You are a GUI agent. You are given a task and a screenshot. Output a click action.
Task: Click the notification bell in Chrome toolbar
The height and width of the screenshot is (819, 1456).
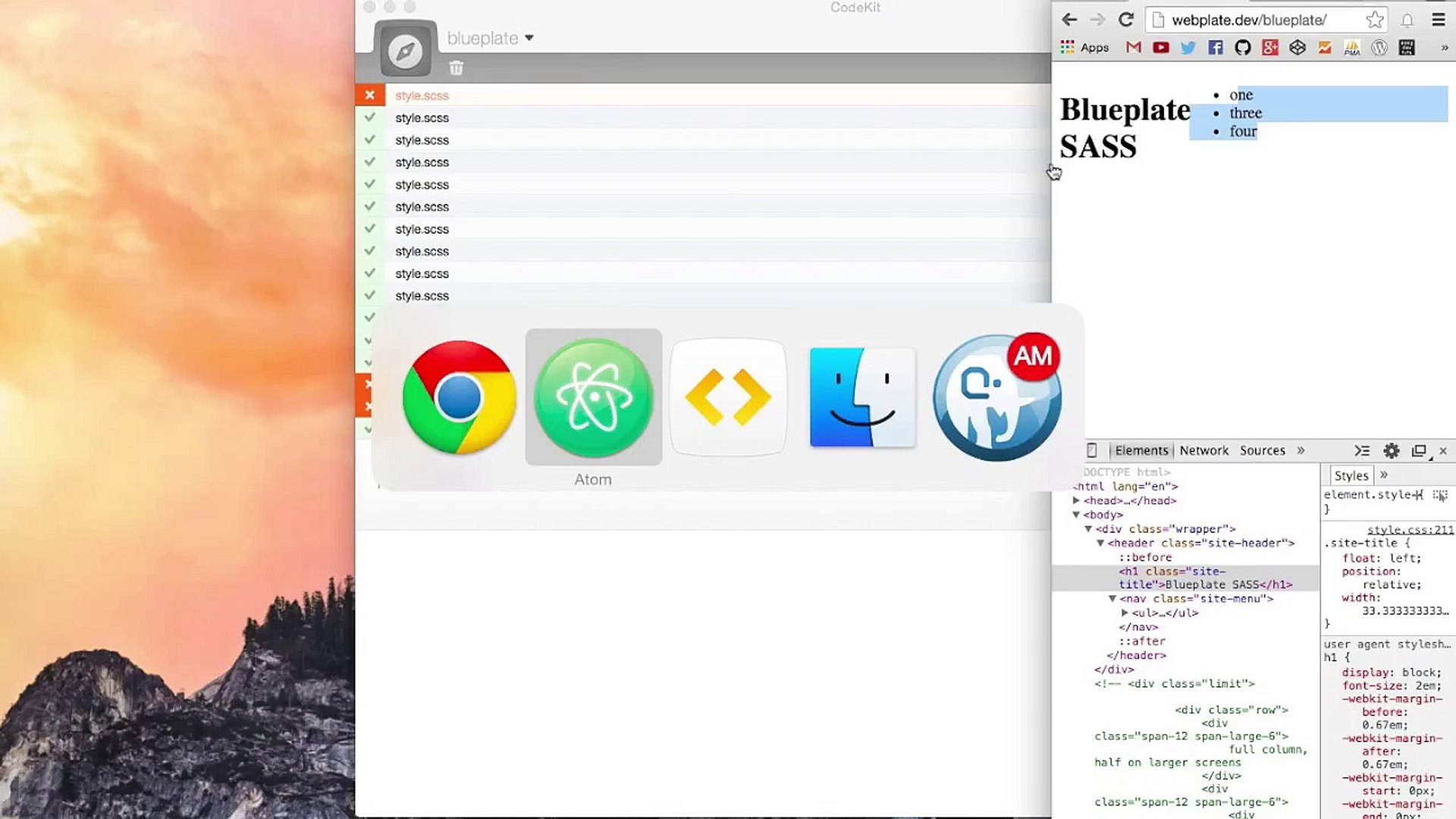(x=1407, y=20)
